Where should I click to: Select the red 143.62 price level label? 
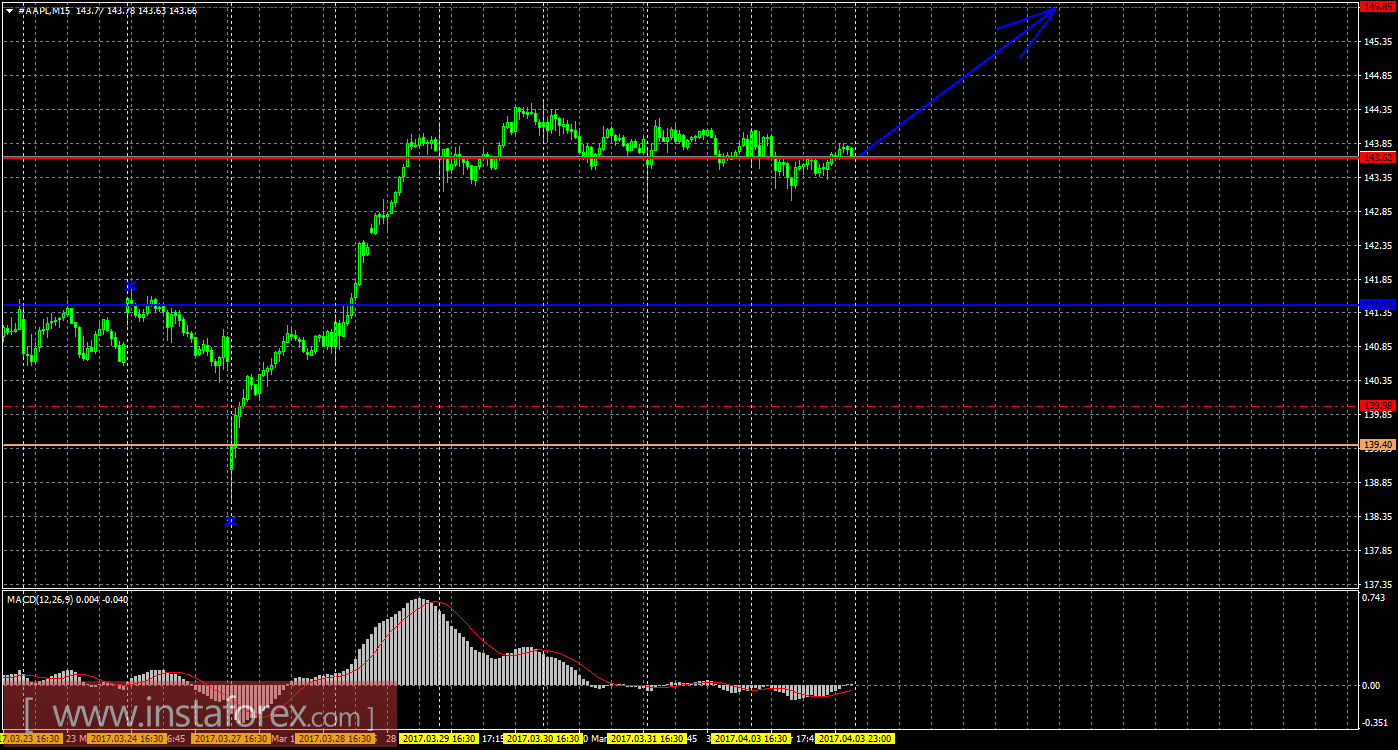[x=1379, y=157]
